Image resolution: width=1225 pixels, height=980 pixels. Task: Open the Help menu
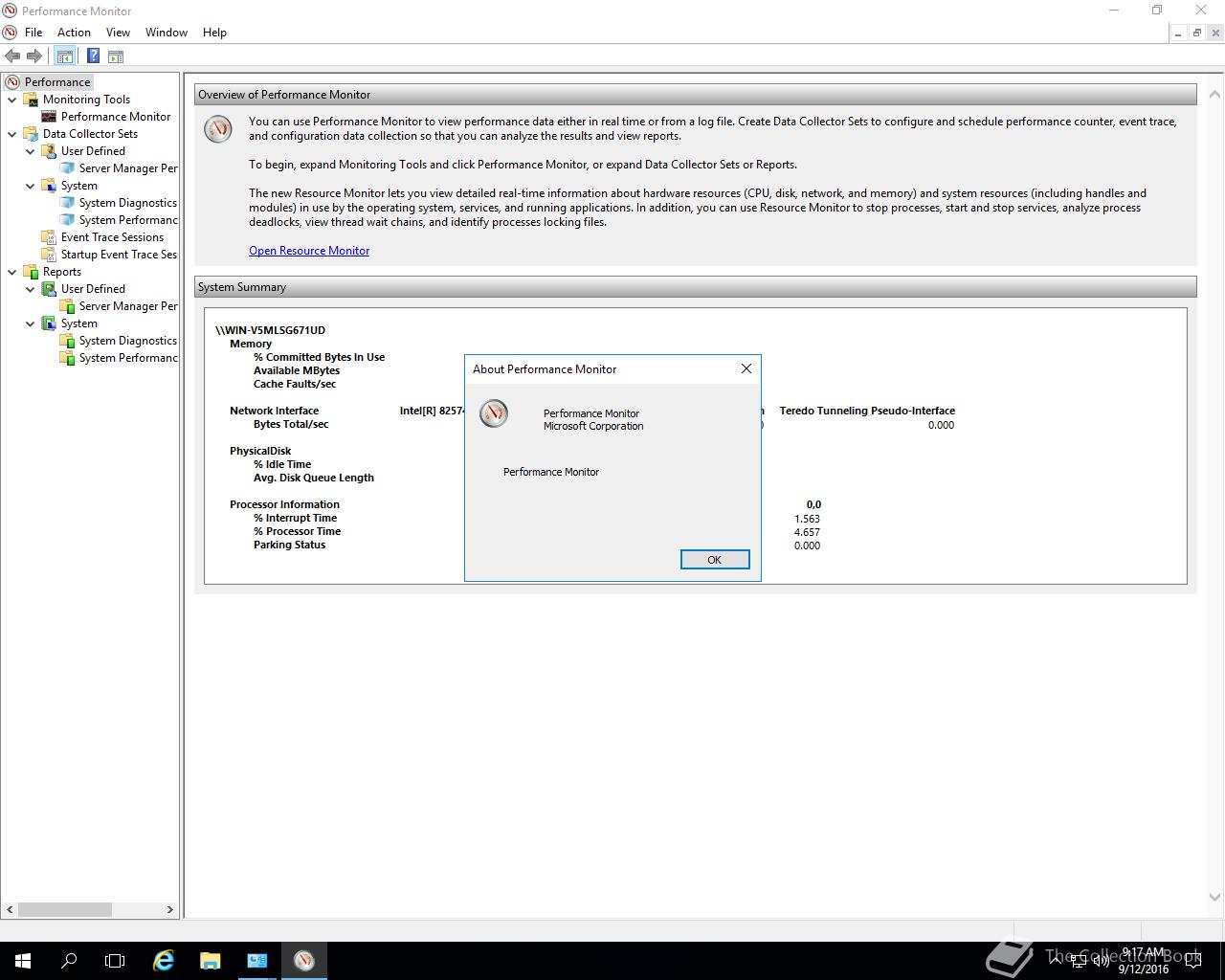pos(214,33)
